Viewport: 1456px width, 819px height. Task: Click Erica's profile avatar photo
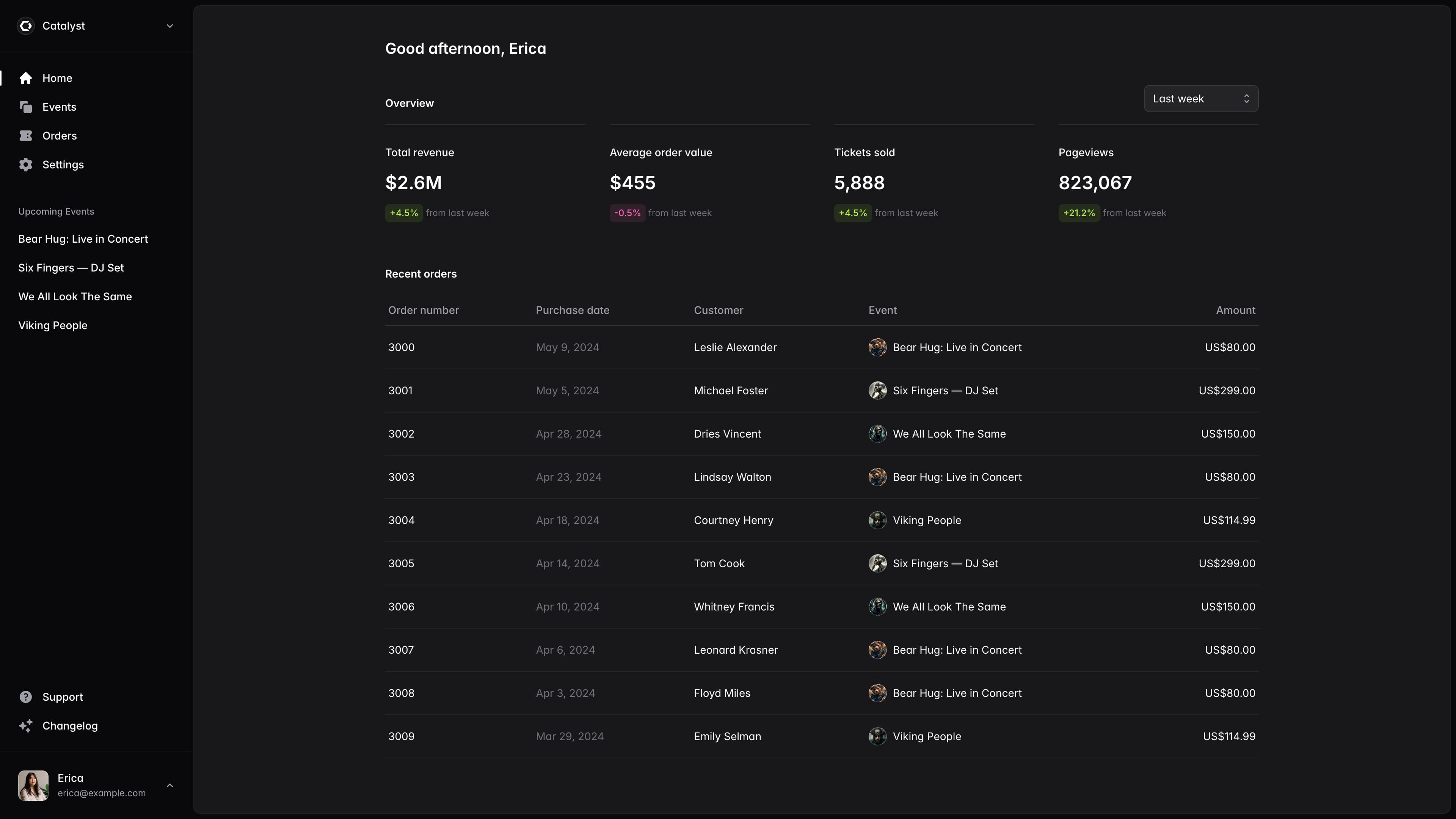pos(33,785)
